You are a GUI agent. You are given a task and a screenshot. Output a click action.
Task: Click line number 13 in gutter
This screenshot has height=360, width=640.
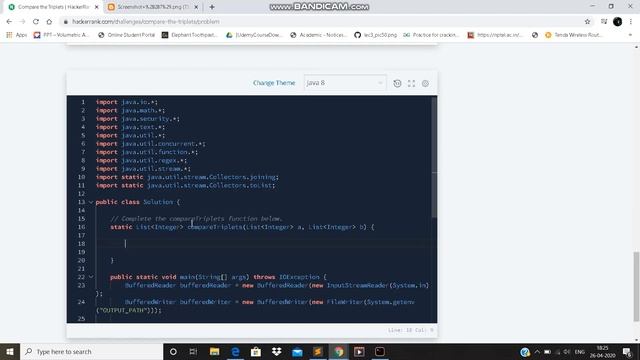pyautogui.click(x=82, y=202)
